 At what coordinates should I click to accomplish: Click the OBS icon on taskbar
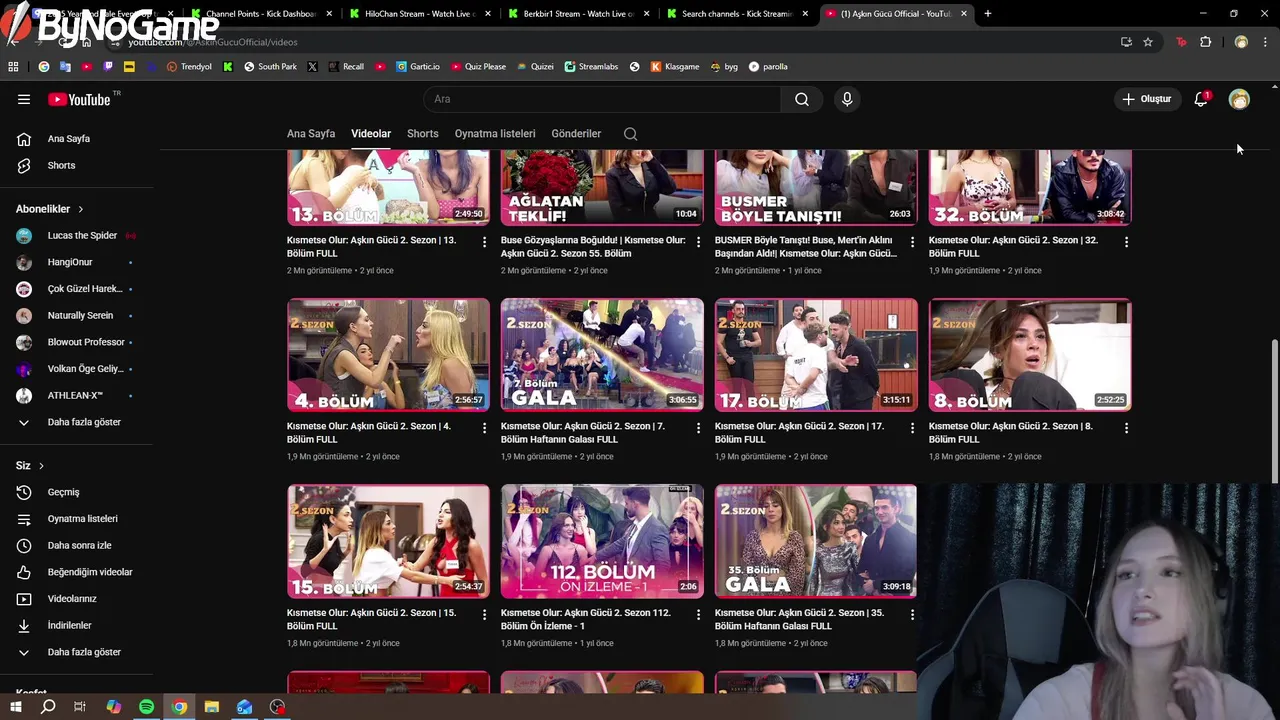277,707
